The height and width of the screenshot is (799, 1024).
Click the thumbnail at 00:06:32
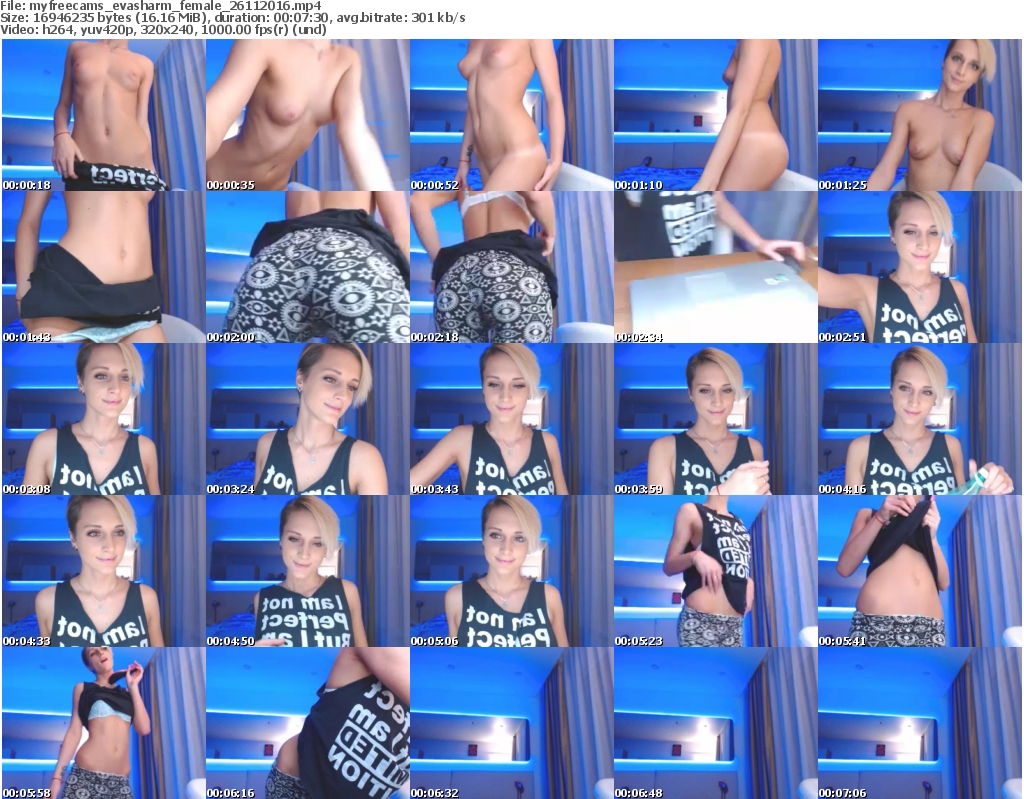pyautogui.click(x=511, y=723)
